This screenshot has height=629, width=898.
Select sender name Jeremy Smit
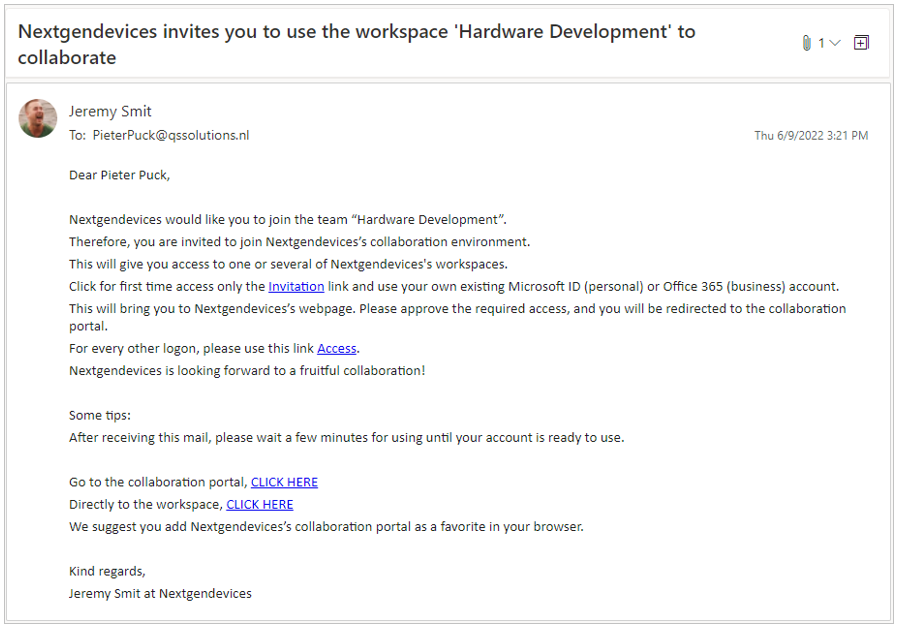pos(110,111)
